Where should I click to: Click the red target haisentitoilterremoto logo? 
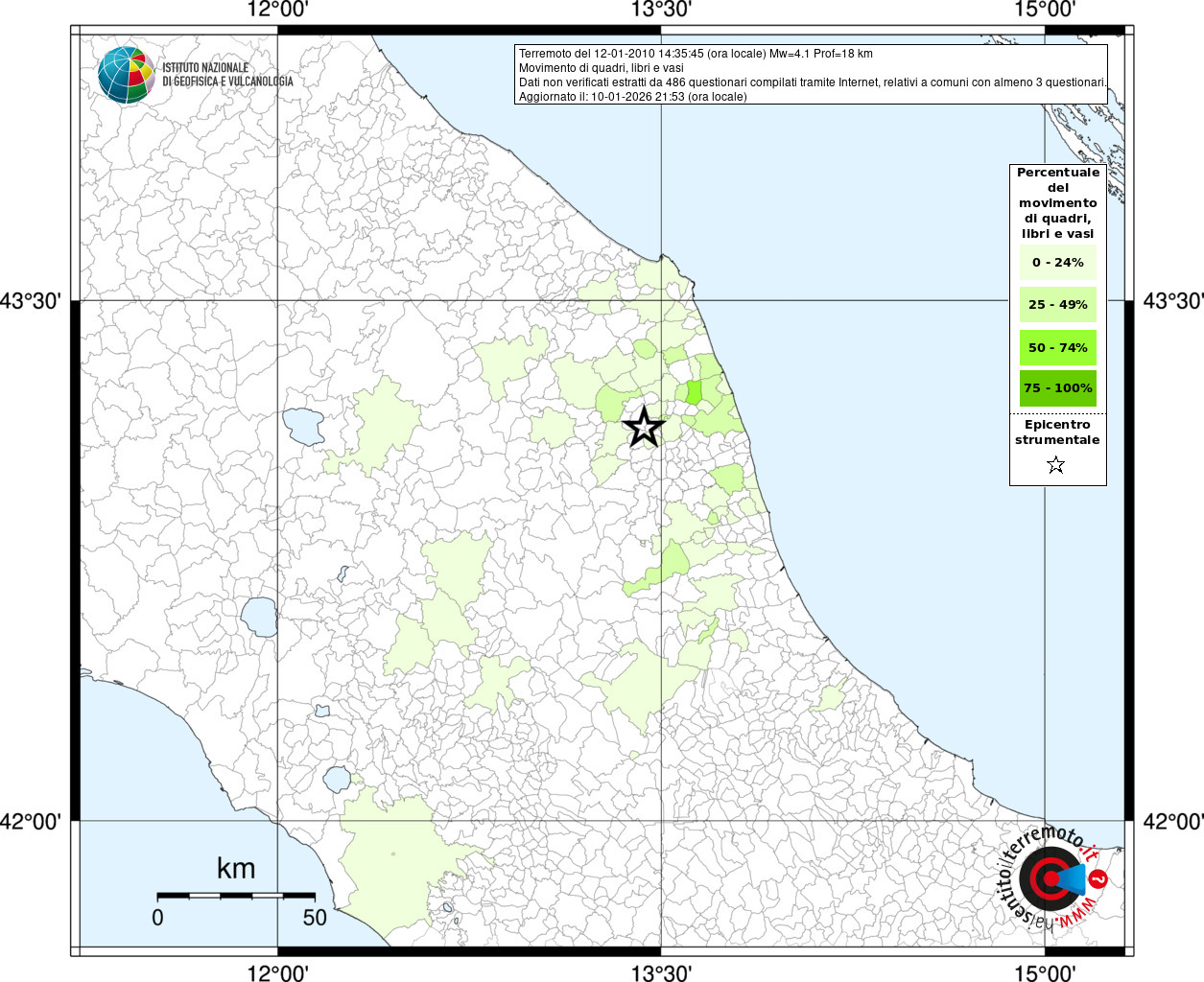tap(1051, 878)
